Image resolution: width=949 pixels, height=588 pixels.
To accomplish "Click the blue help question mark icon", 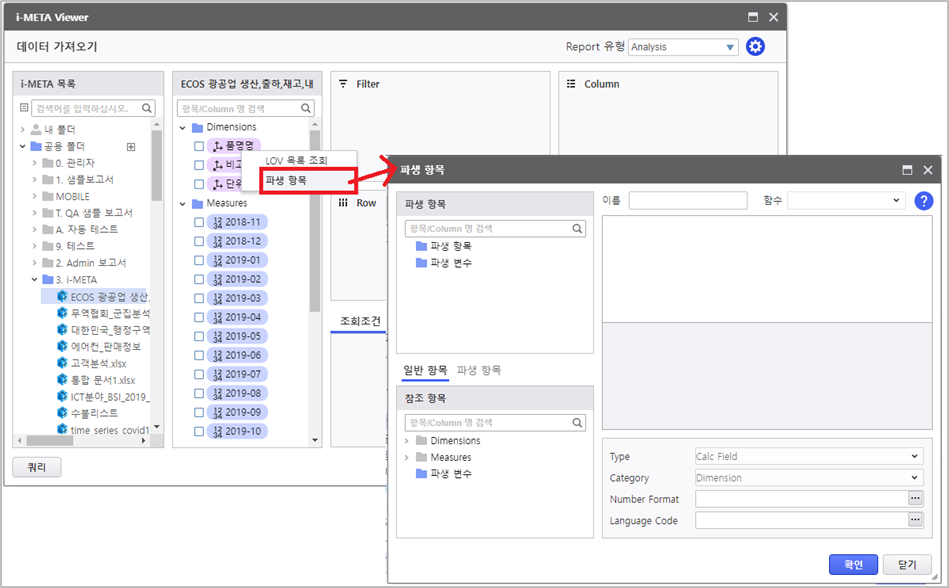I will pyautogui.click(x=924, y=201).
